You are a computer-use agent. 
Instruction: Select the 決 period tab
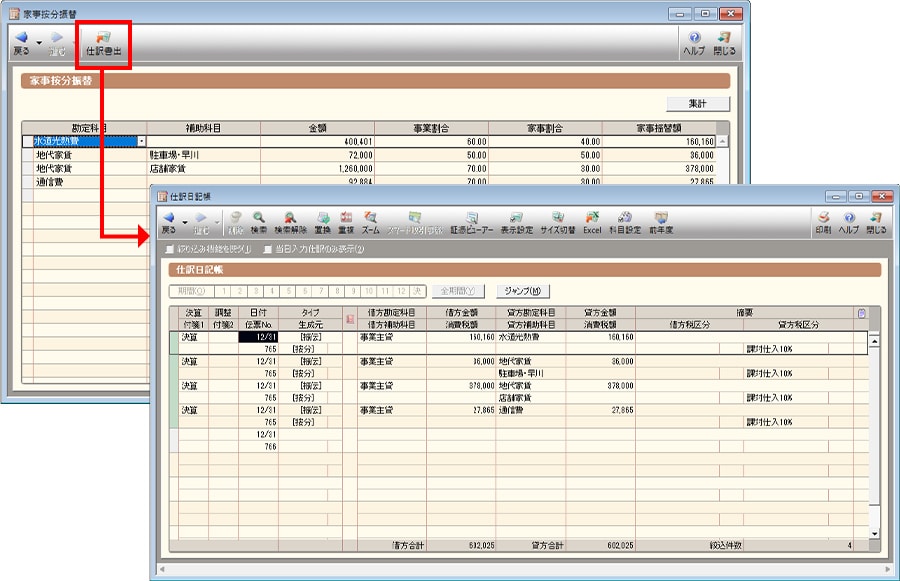coord(419,291)
